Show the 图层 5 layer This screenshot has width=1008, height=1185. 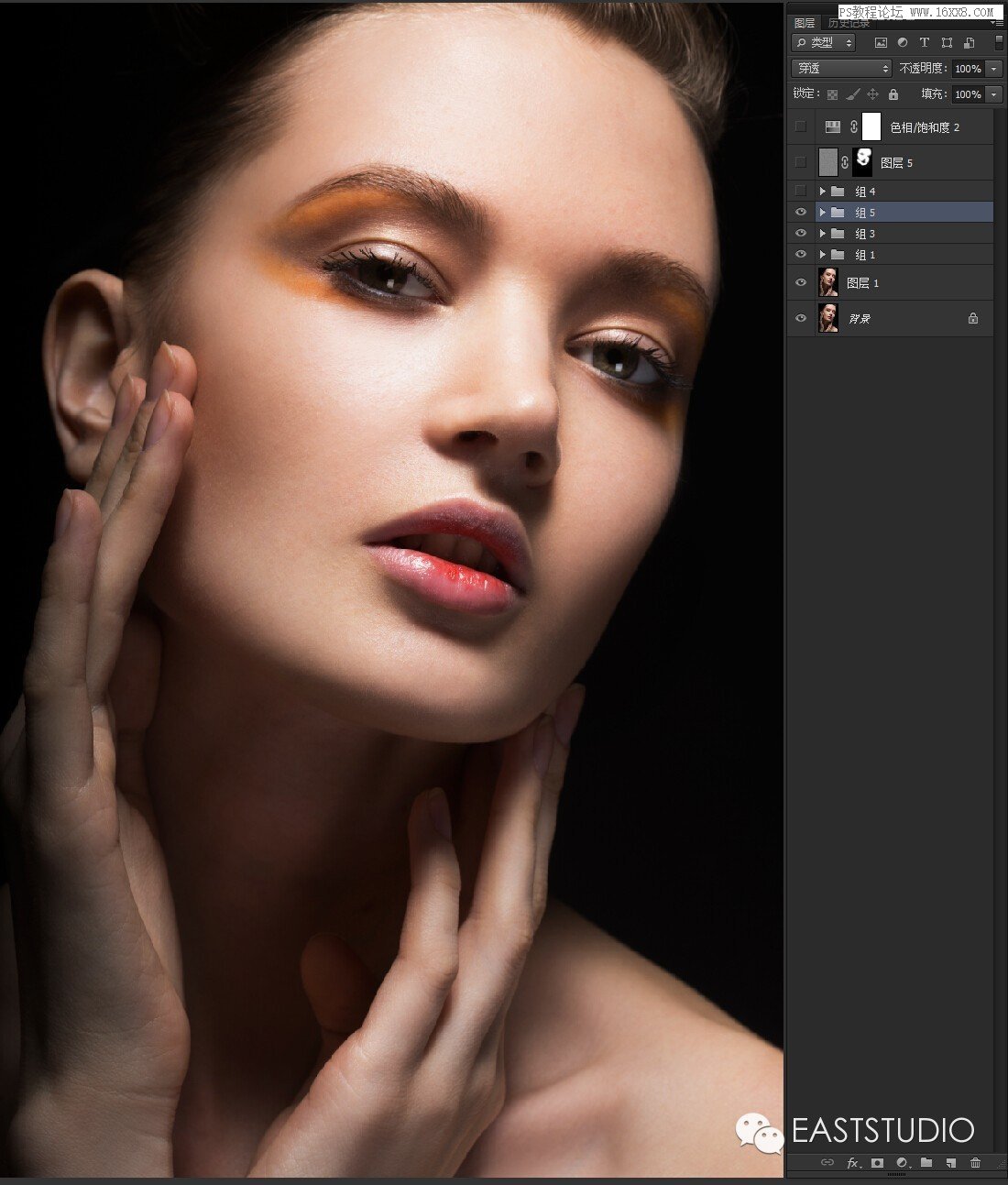click(x=801, y=162)
